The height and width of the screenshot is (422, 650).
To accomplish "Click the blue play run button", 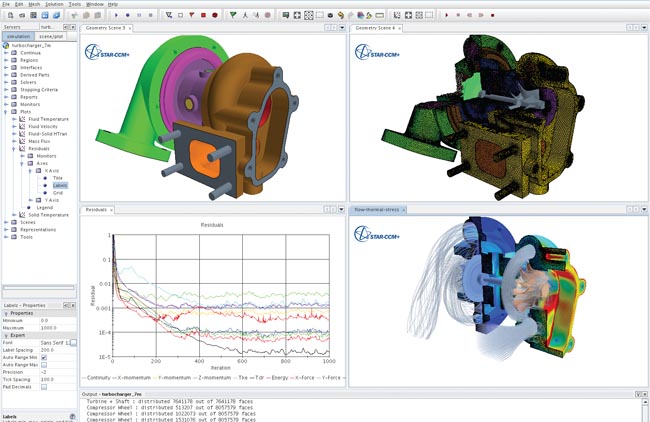I will 116,15.
